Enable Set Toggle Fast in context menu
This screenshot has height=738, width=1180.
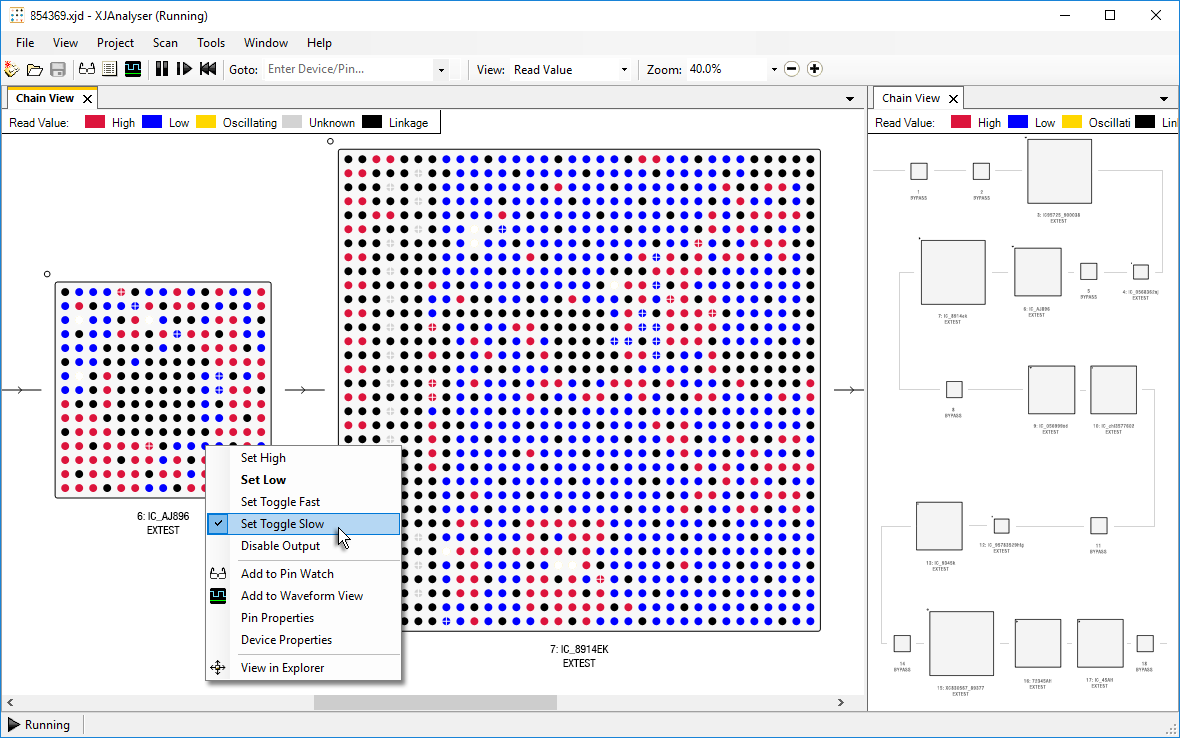click(x=279, y=501)
